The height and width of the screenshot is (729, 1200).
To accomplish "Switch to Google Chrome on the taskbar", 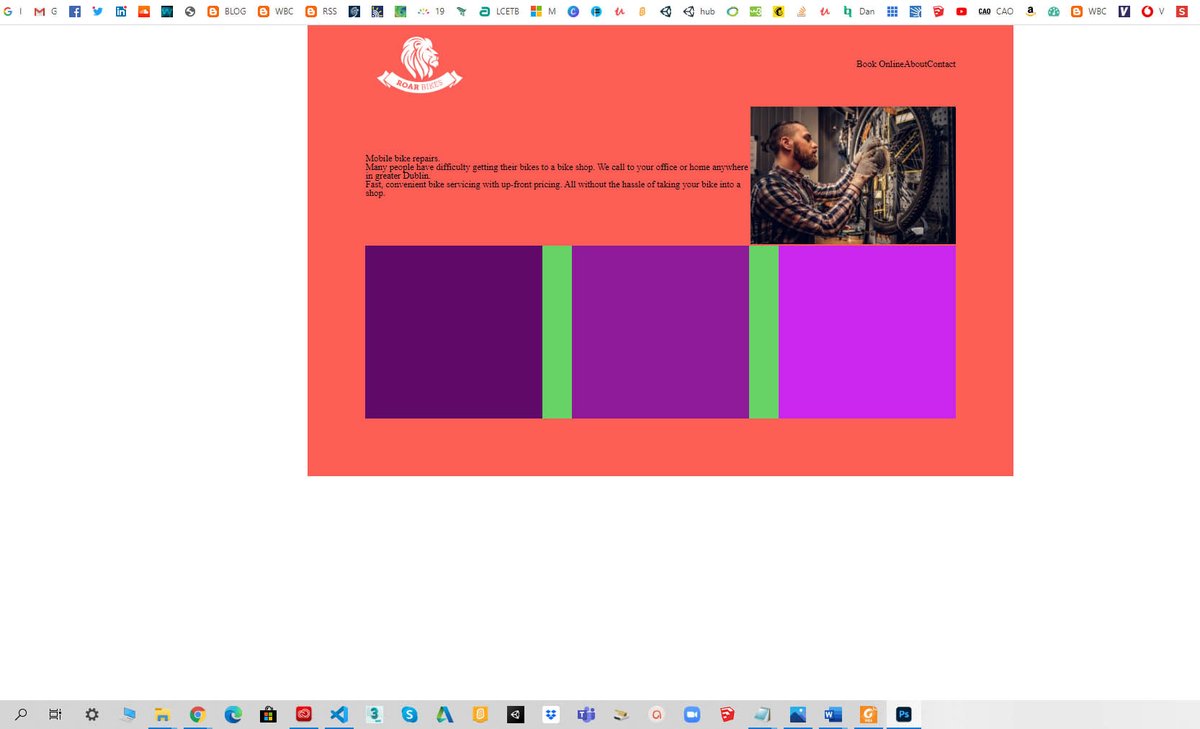I will pyautogui.click(x=197, y=714).
